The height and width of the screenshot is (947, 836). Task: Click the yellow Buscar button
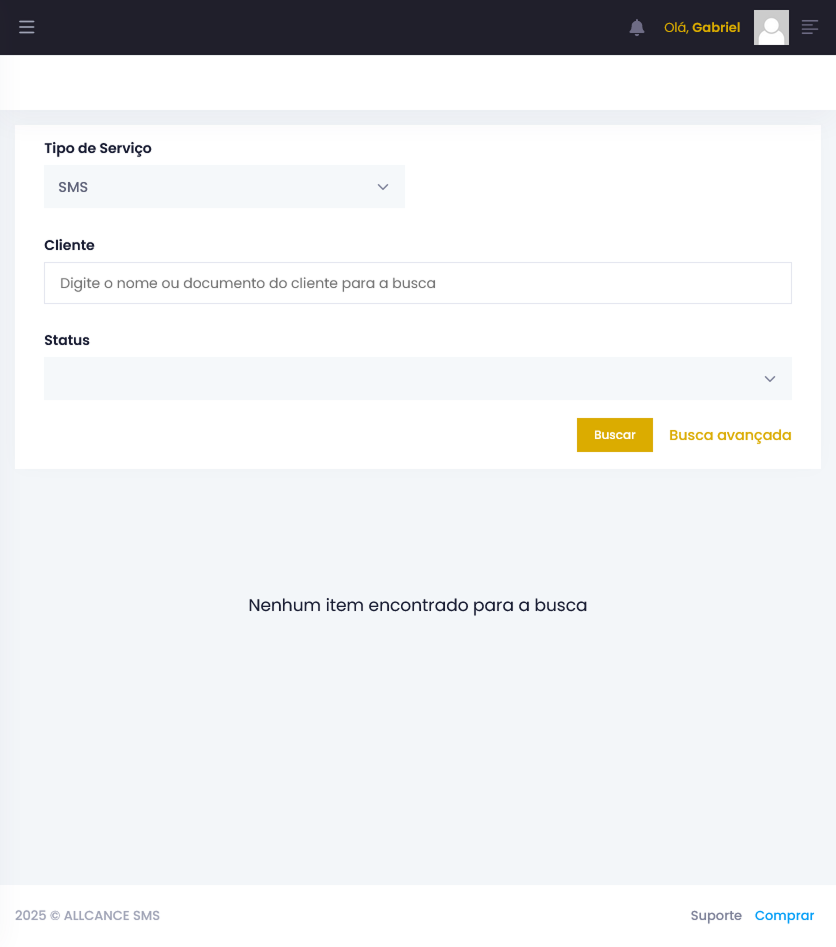click(614, 435)
